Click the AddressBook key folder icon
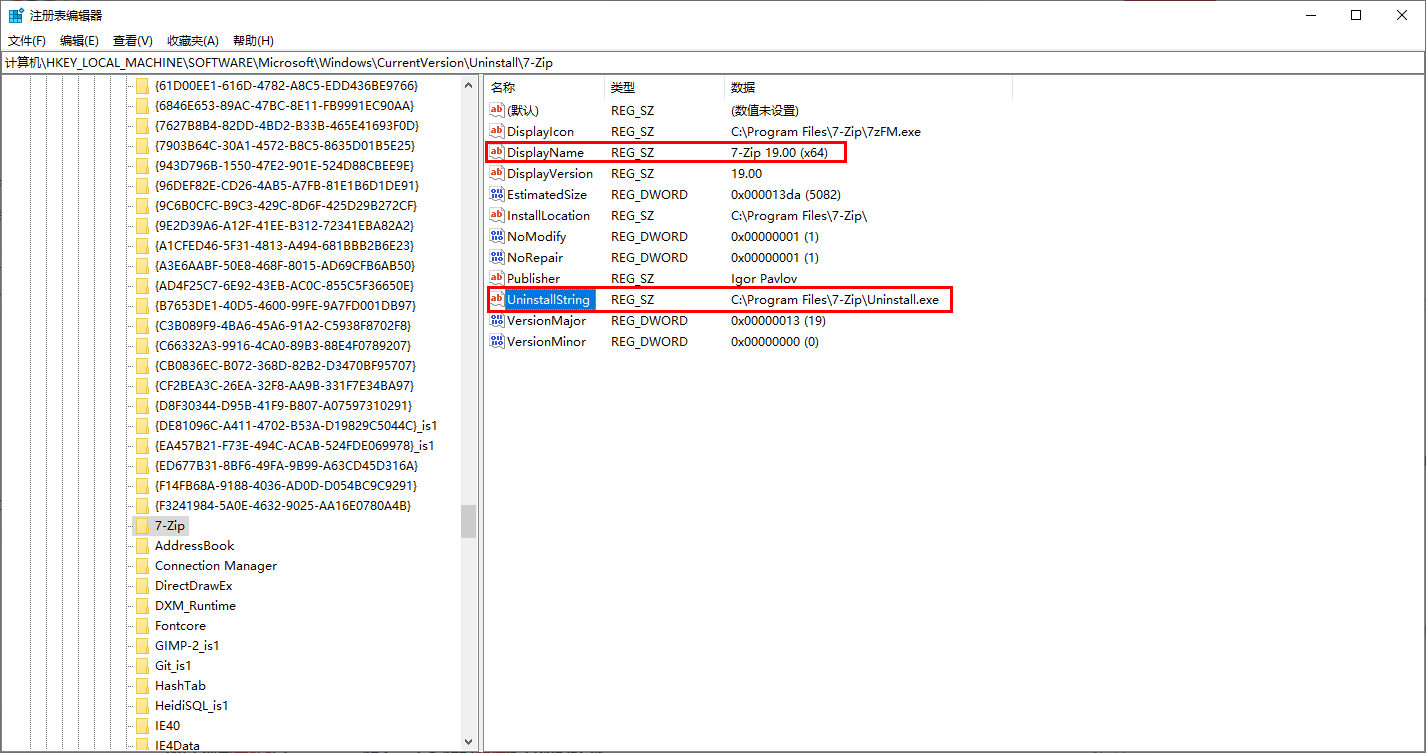The height and width of the screenshot is (753, 1426). pyautogui.click(x=142, y=545)
